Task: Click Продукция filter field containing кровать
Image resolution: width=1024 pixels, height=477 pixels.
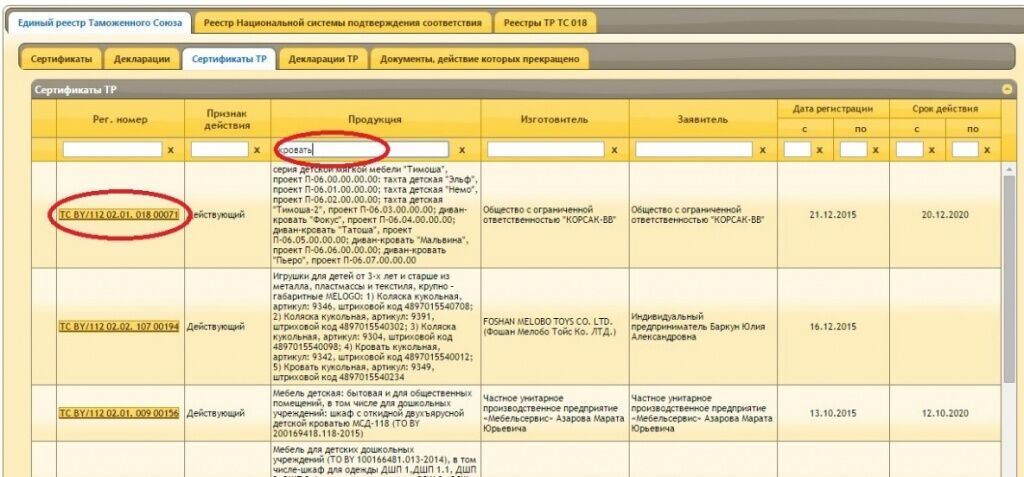Action: tap(362, 150)
